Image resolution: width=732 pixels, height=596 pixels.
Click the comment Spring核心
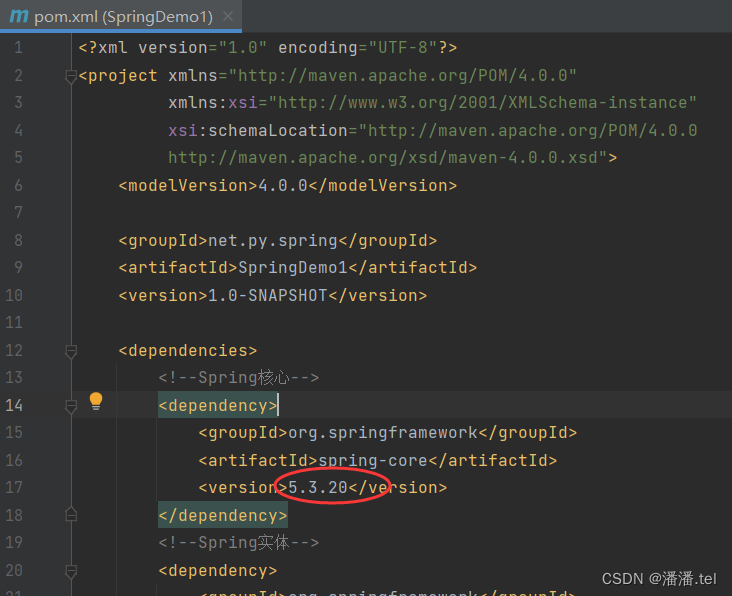(239, 378)
